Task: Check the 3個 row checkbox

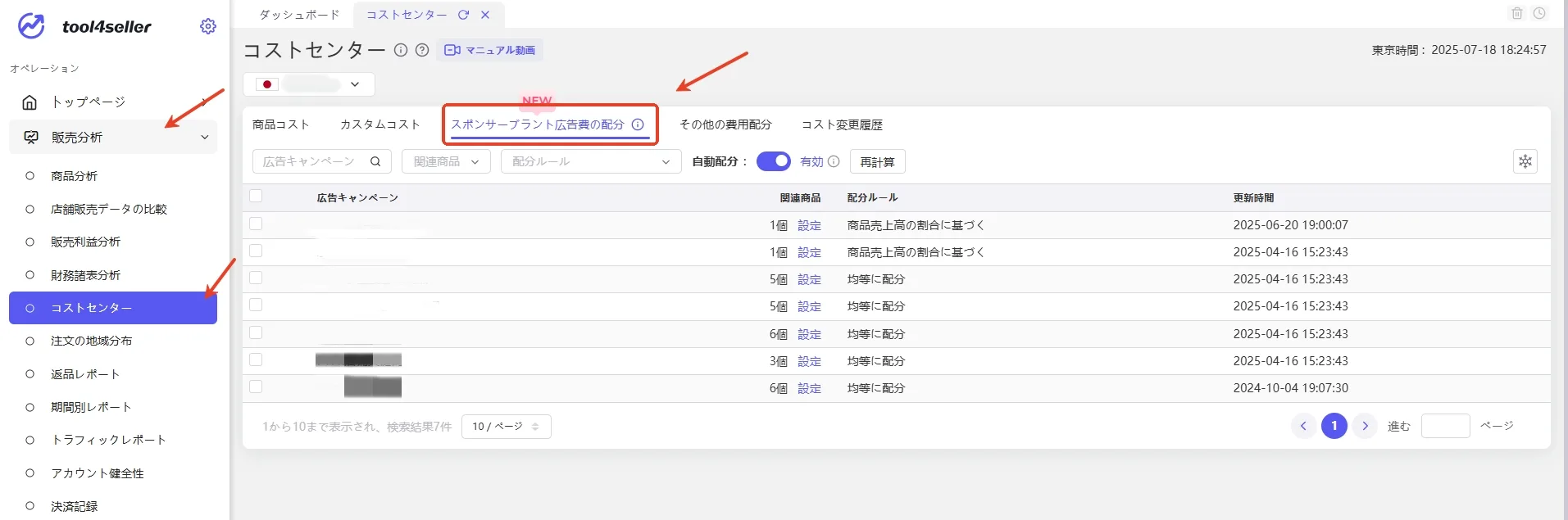Action: pyautogui.click(x=256, y=359)
